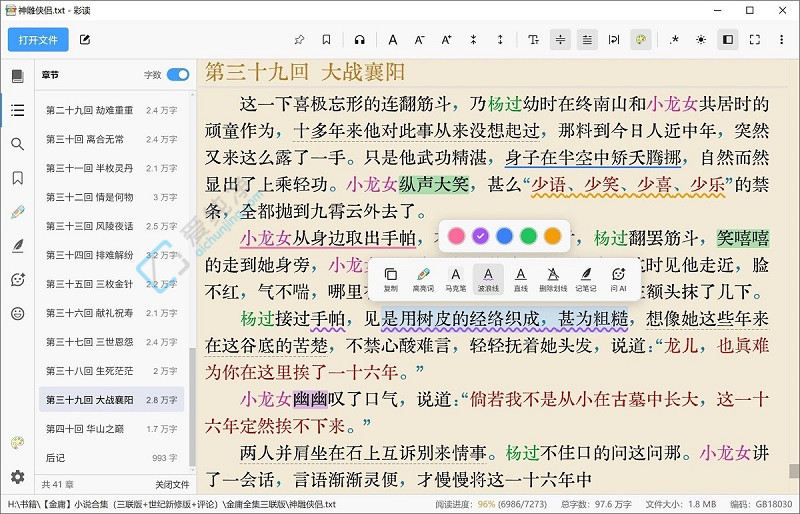Open the feather notes icon in the left sidebar
The image size is (800, 514).
tap(17, 246)
